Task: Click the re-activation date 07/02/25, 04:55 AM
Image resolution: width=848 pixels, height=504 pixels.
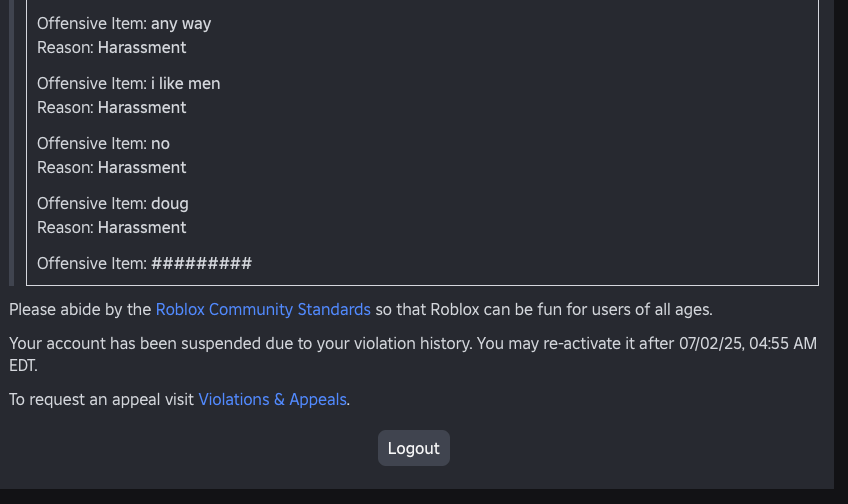Action: tap(747, 343)
